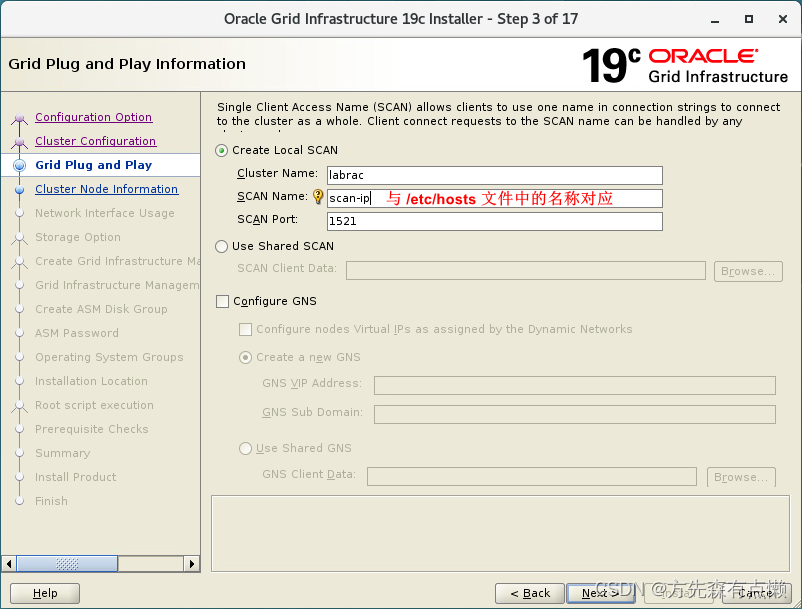Viewport: 802px width, 609px height.
Task: Go to Cluster Configuration step
Action: coord(96,141)
